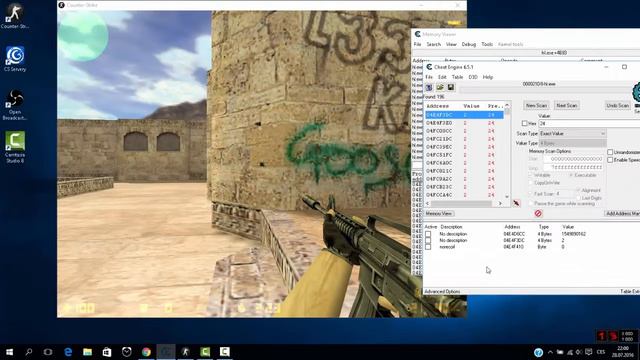Click the memory scan Start address field

[x=573, y=159]
